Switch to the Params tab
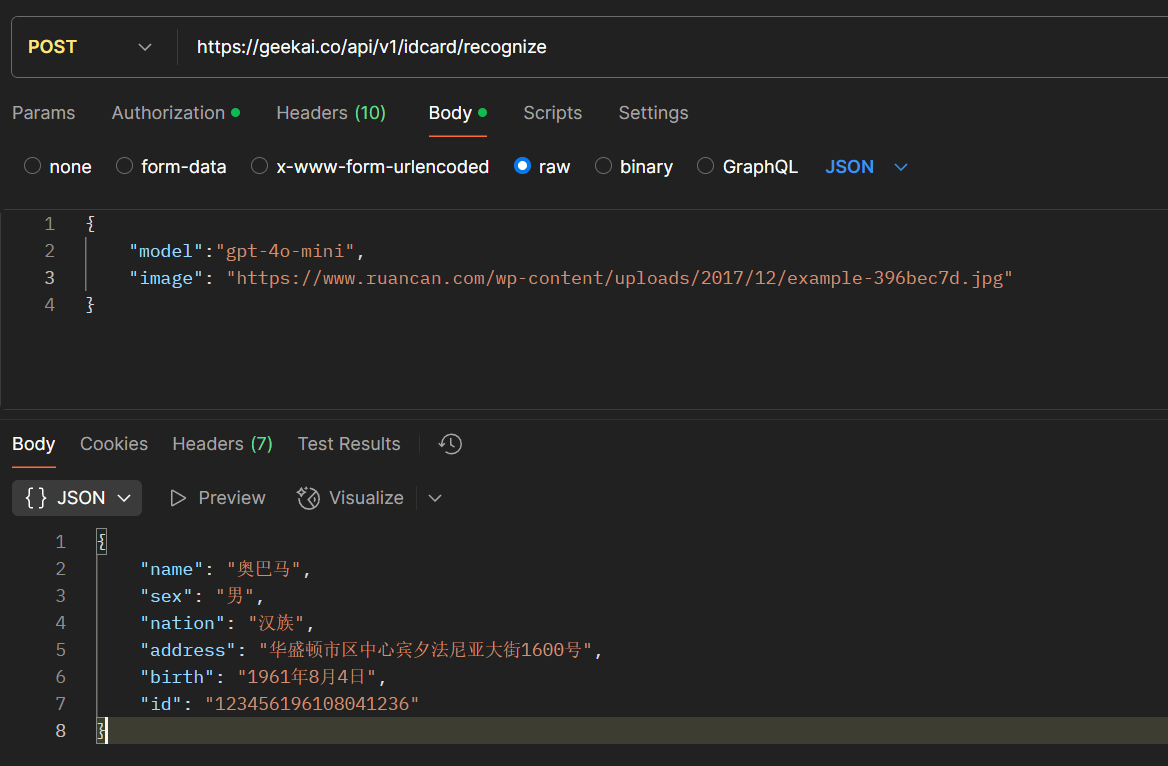 [43, 113]
